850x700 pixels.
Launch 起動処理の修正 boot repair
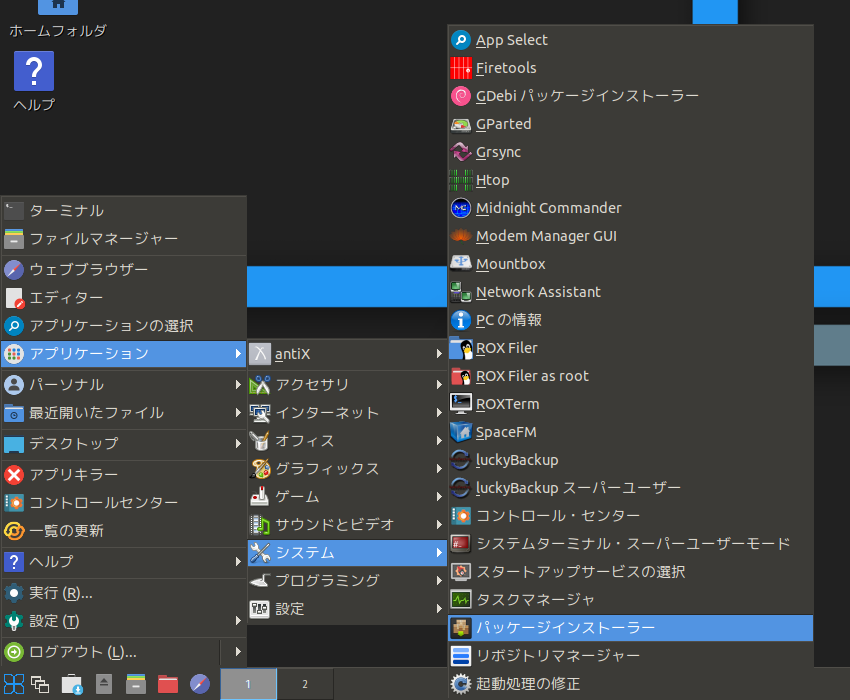click(x=630, y=684)
